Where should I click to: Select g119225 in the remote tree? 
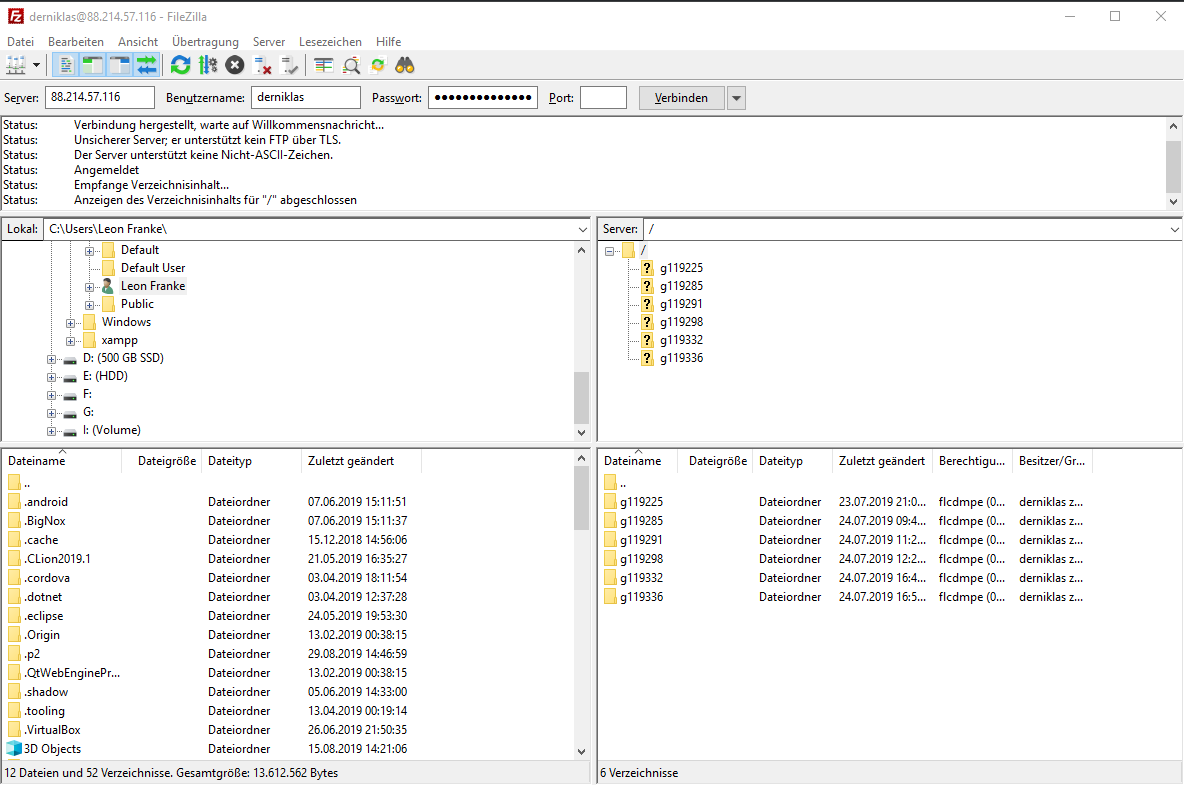click(681, 268)
